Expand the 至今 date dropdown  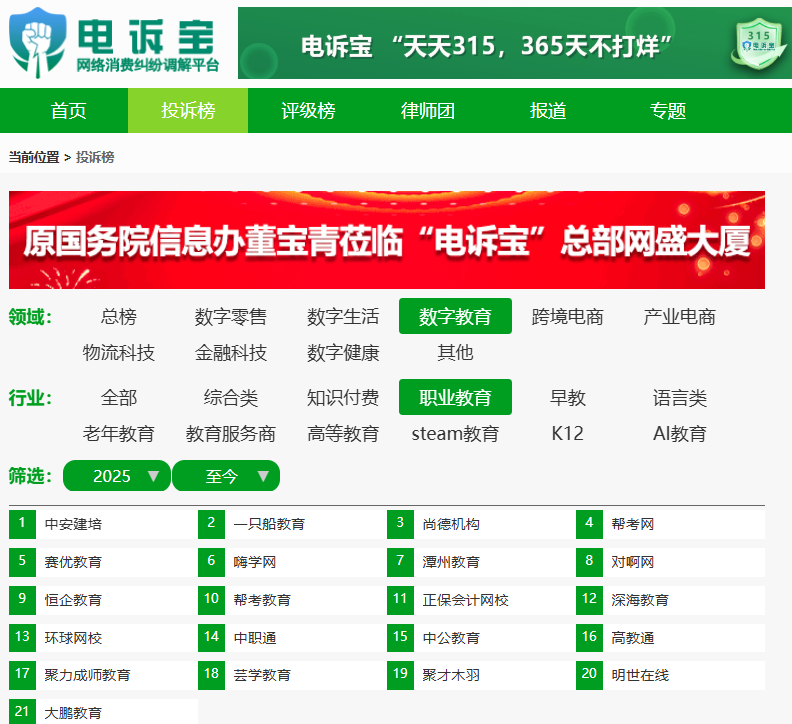point(226,476)
